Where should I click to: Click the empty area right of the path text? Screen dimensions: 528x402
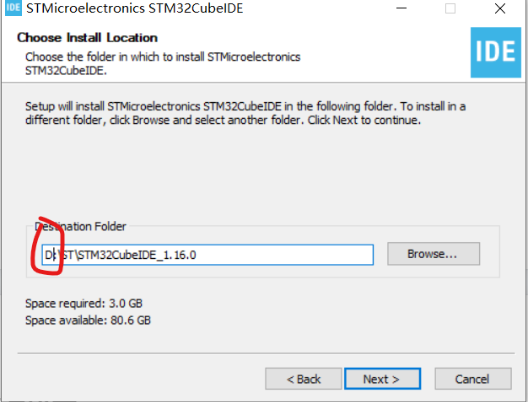pyautogui.click(x=285, y=255)
